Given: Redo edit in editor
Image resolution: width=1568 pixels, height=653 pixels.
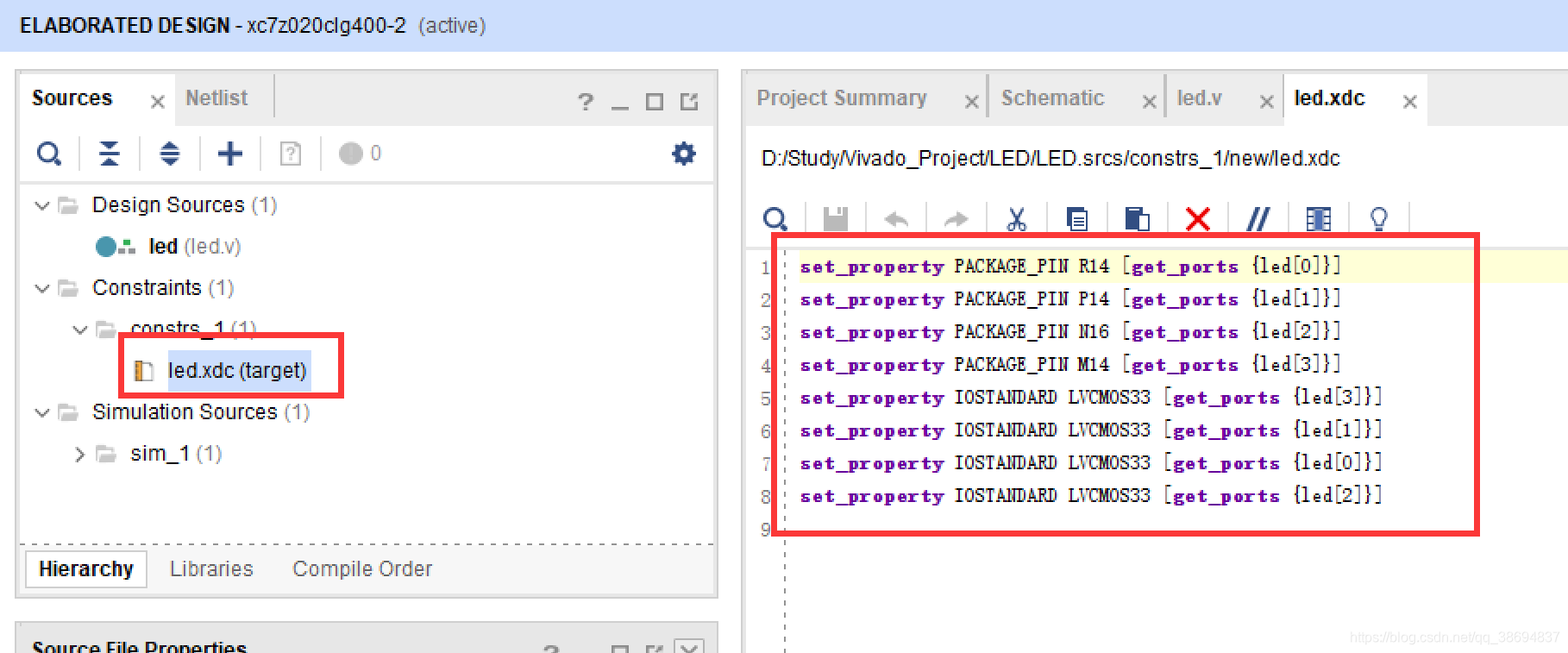Looking at the screenshot, I should tap(956, 219).
